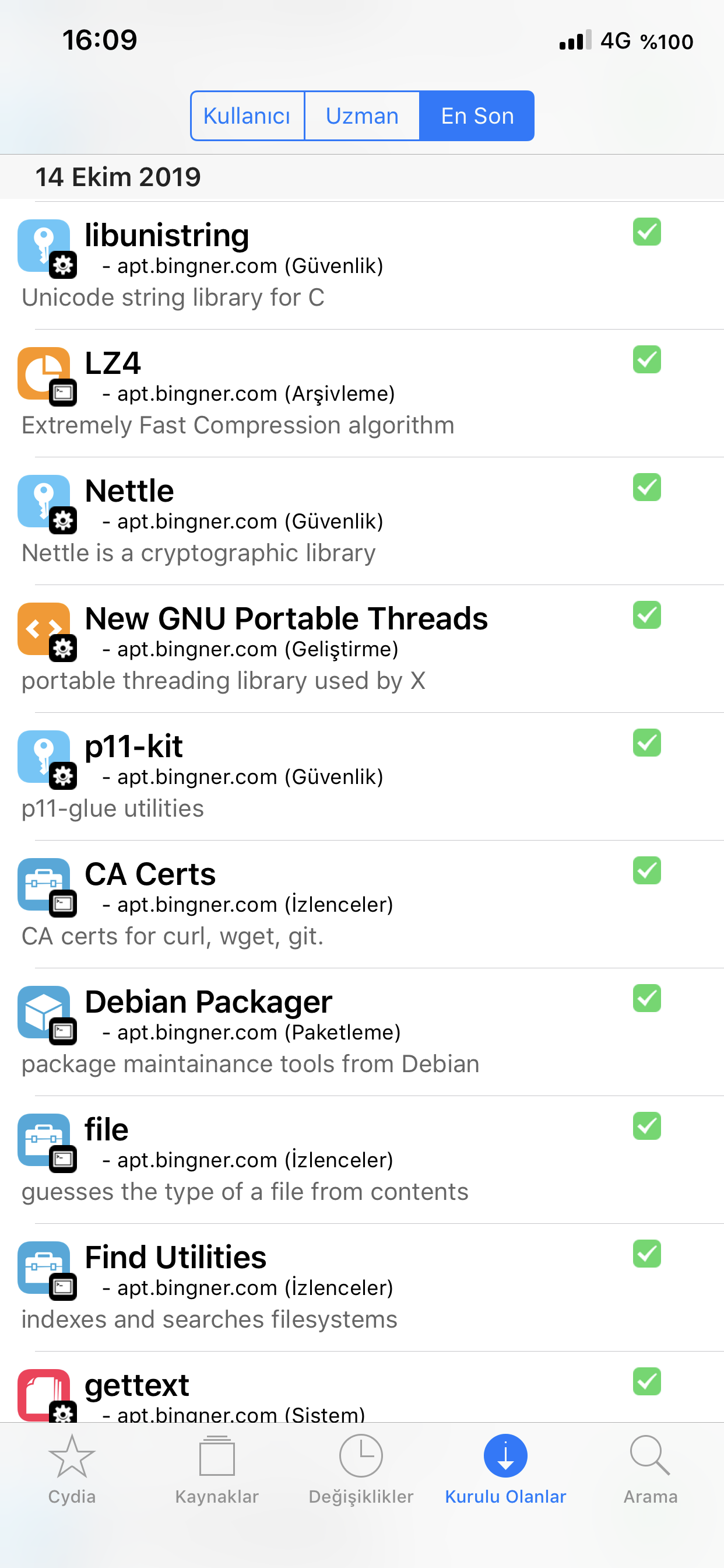The height and width of the screenshot is (1568, 724).
Task: Open the Kaynaklar sources tab
Action: pyautogui.click(x=217, y=1468)
